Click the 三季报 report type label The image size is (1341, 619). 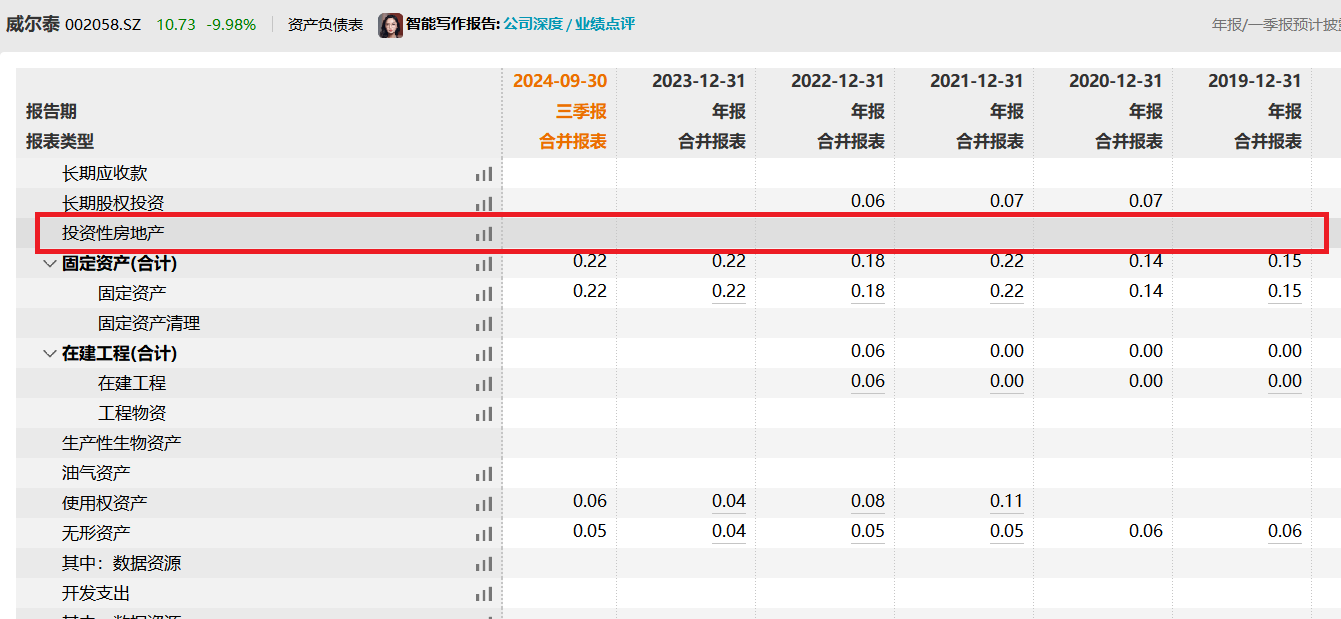582,111
